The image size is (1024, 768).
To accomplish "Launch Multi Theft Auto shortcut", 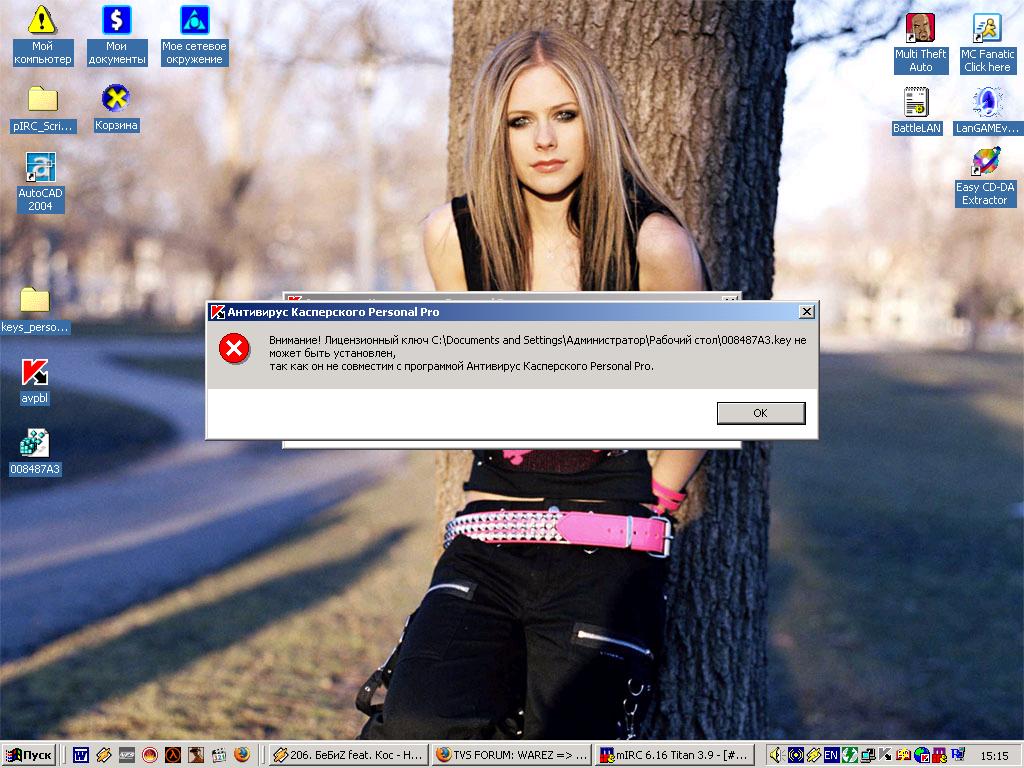I will pyautogui.click(x=920, y=28).
